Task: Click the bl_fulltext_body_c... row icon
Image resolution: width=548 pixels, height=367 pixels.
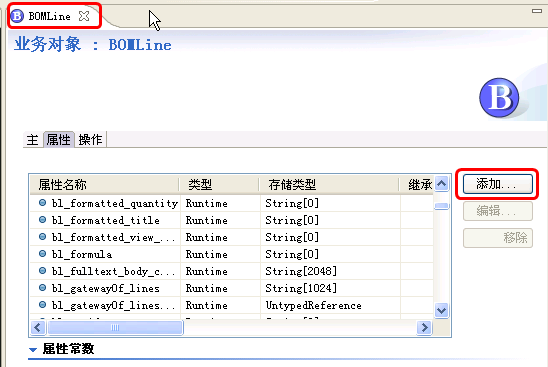Action: tap(42, 271)
